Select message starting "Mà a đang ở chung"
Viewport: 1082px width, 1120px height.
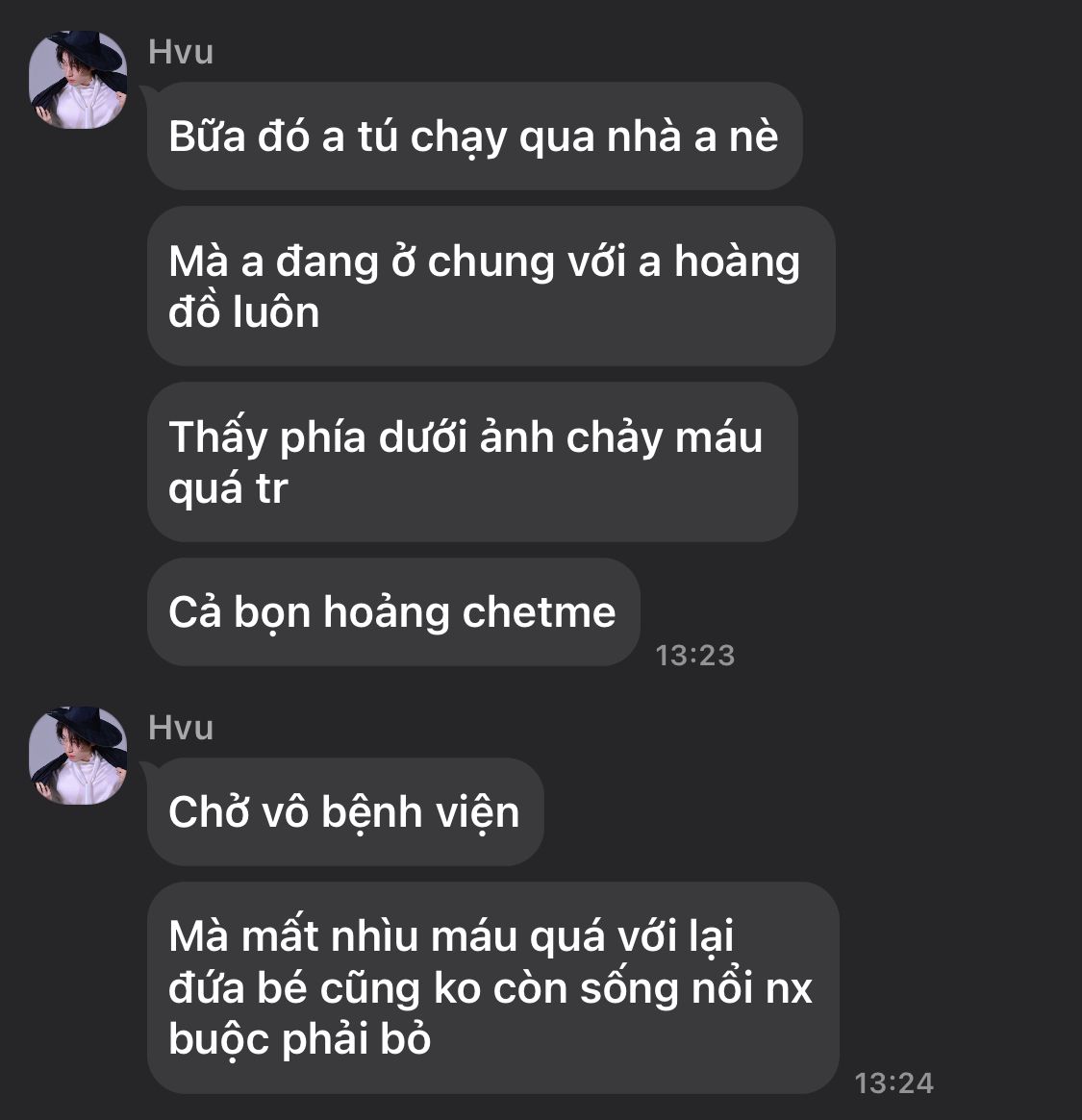click(491, 286)
